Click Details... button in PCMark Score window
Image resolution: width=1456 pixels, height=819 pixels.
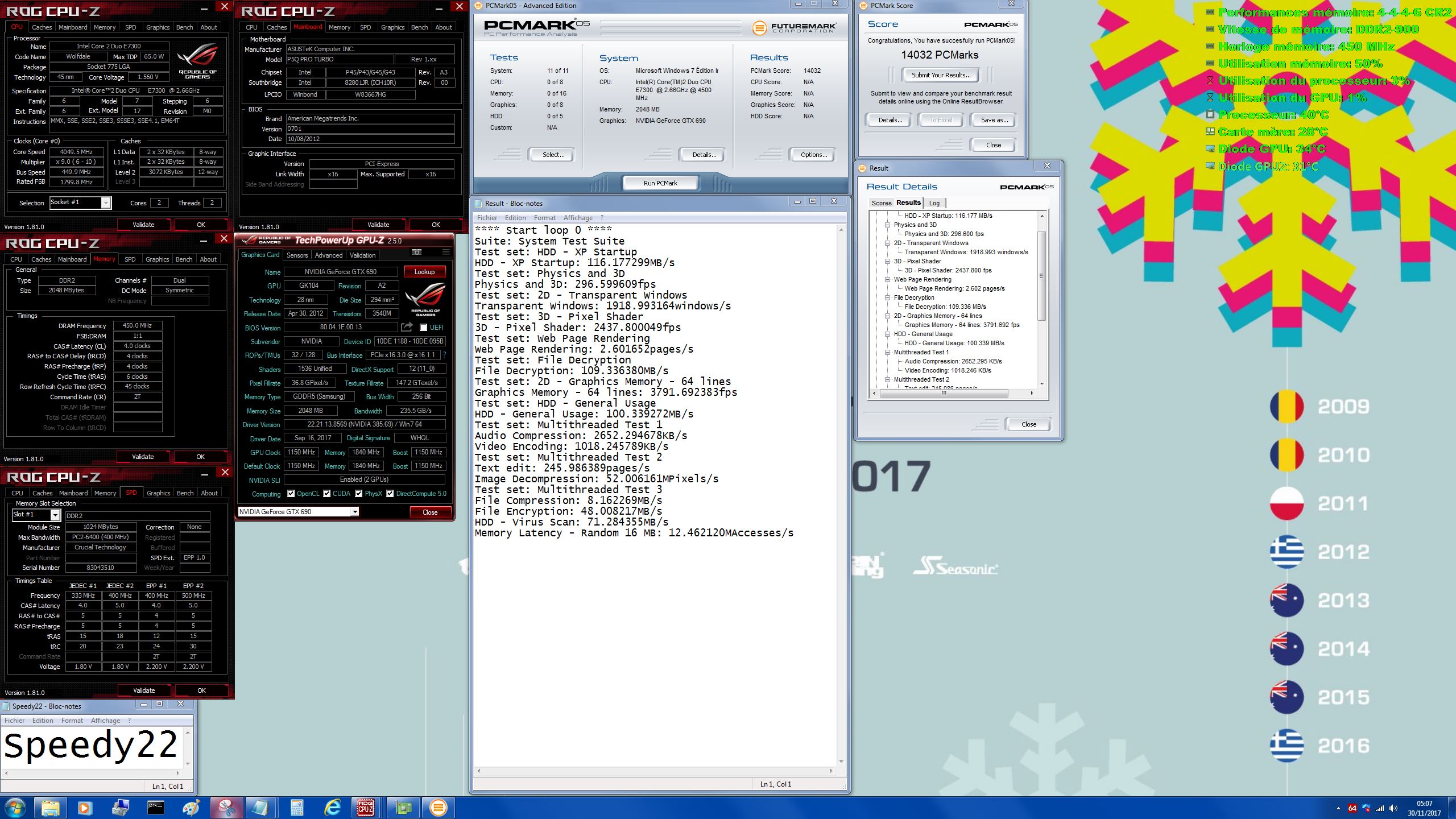(890, 120)
